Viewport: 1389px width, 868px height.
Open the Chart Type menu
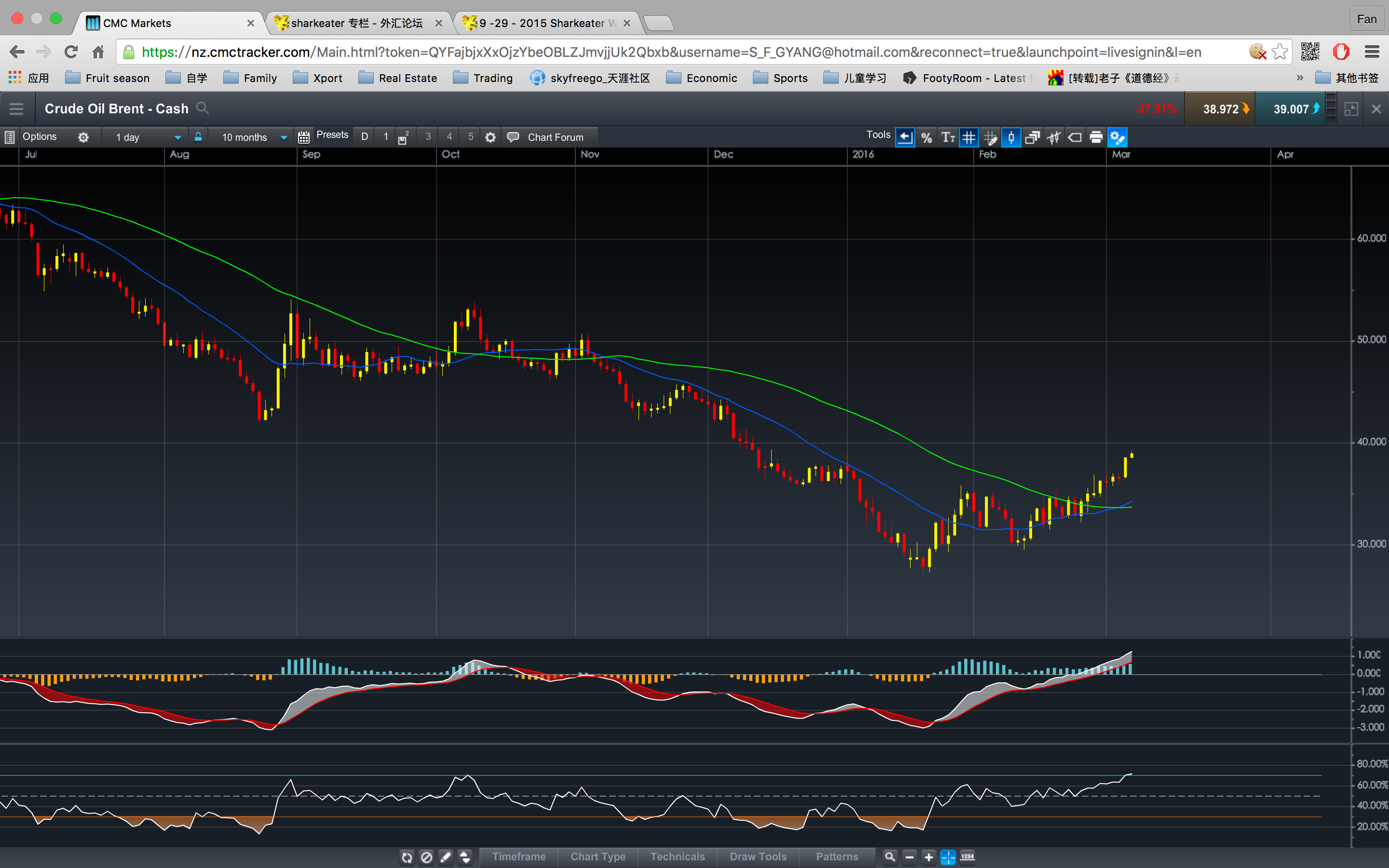point(598,856)
